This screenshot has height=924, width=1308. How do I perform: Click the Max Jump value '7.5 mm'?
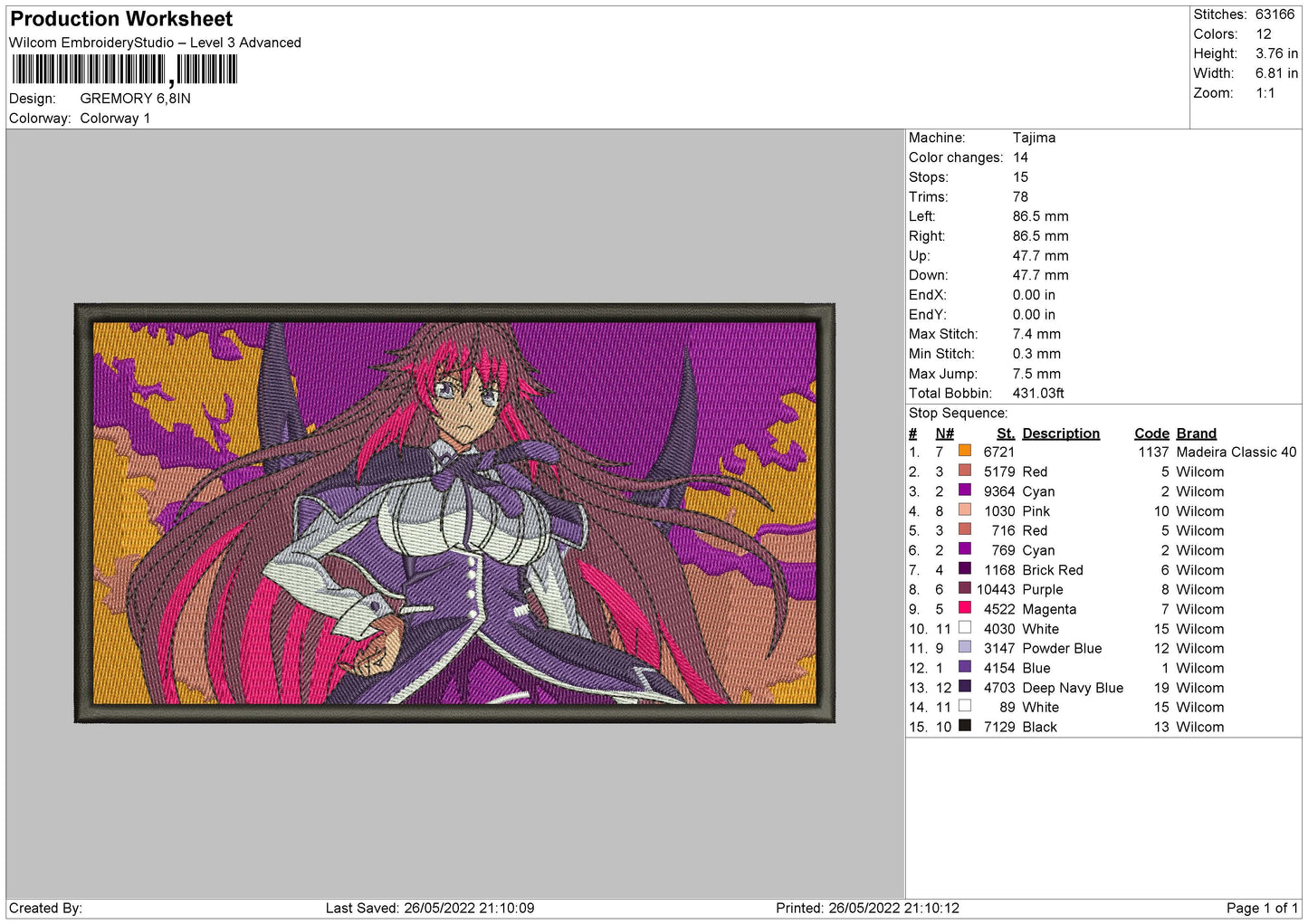pos(1036,374)
